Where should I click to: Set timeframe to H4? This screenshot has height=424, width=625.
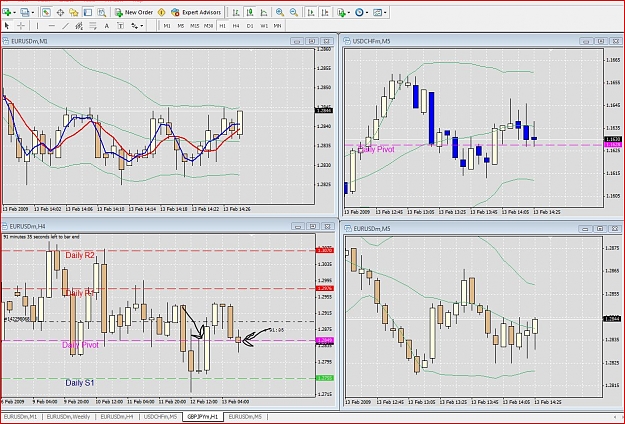point(236,26)
